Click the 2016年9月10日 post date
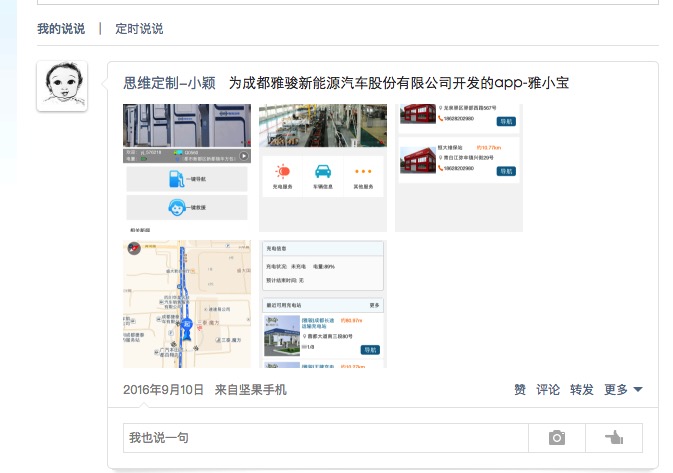Viewport: 673px width, 473px height. 163,390
